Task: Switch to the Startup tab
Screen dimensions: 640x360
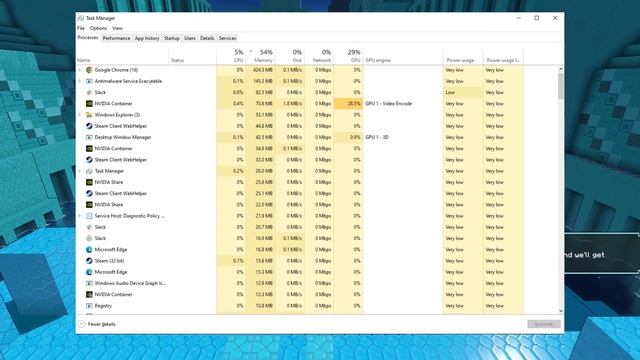Action: tap(171, 38)
